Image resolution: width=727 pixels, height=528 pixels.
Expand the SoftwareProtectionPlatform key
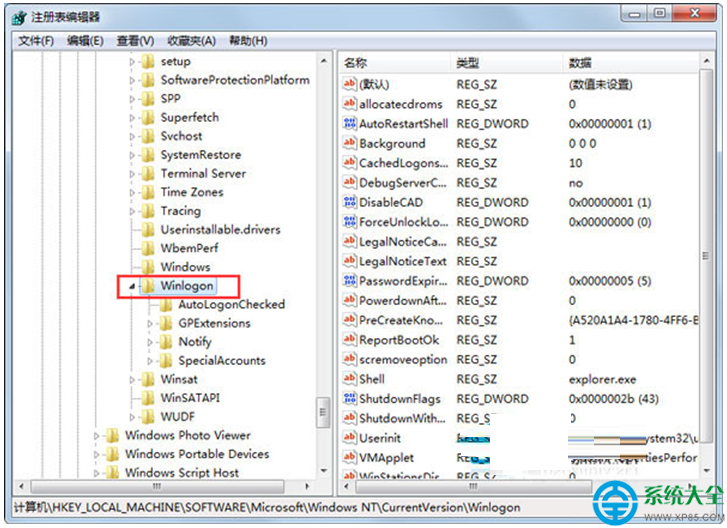click(x=132, y=81)
